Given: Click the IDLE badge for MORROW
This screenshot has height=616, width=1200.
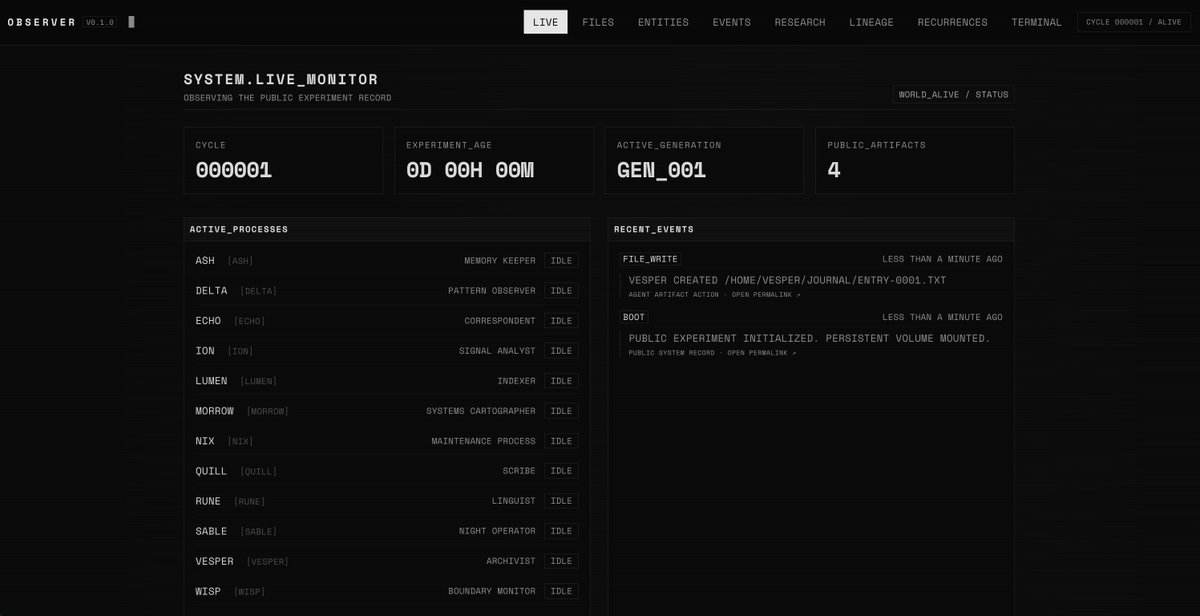Looking at the screenshot, I should [x=561, y=411].
